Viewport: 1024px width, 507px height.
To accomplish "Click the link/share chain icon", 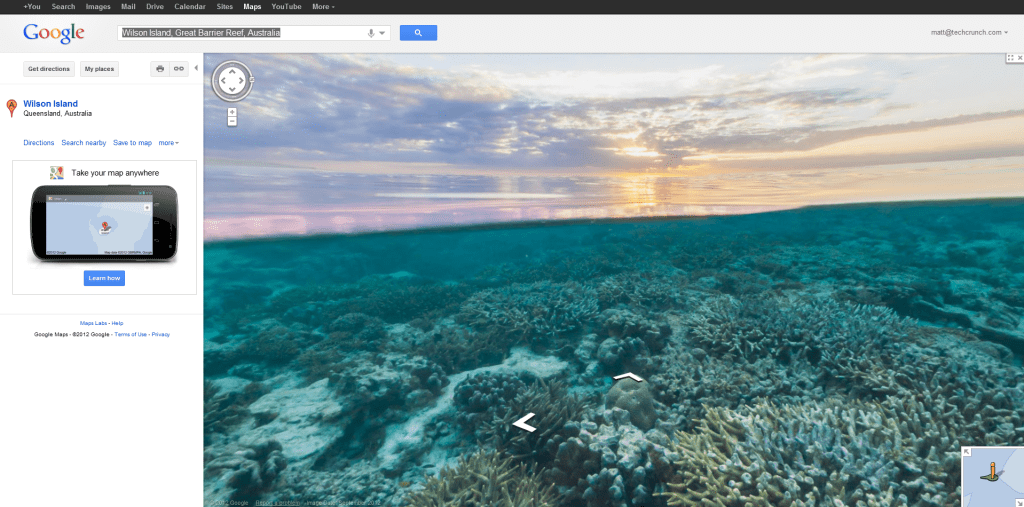I will (x=179, y=69).
